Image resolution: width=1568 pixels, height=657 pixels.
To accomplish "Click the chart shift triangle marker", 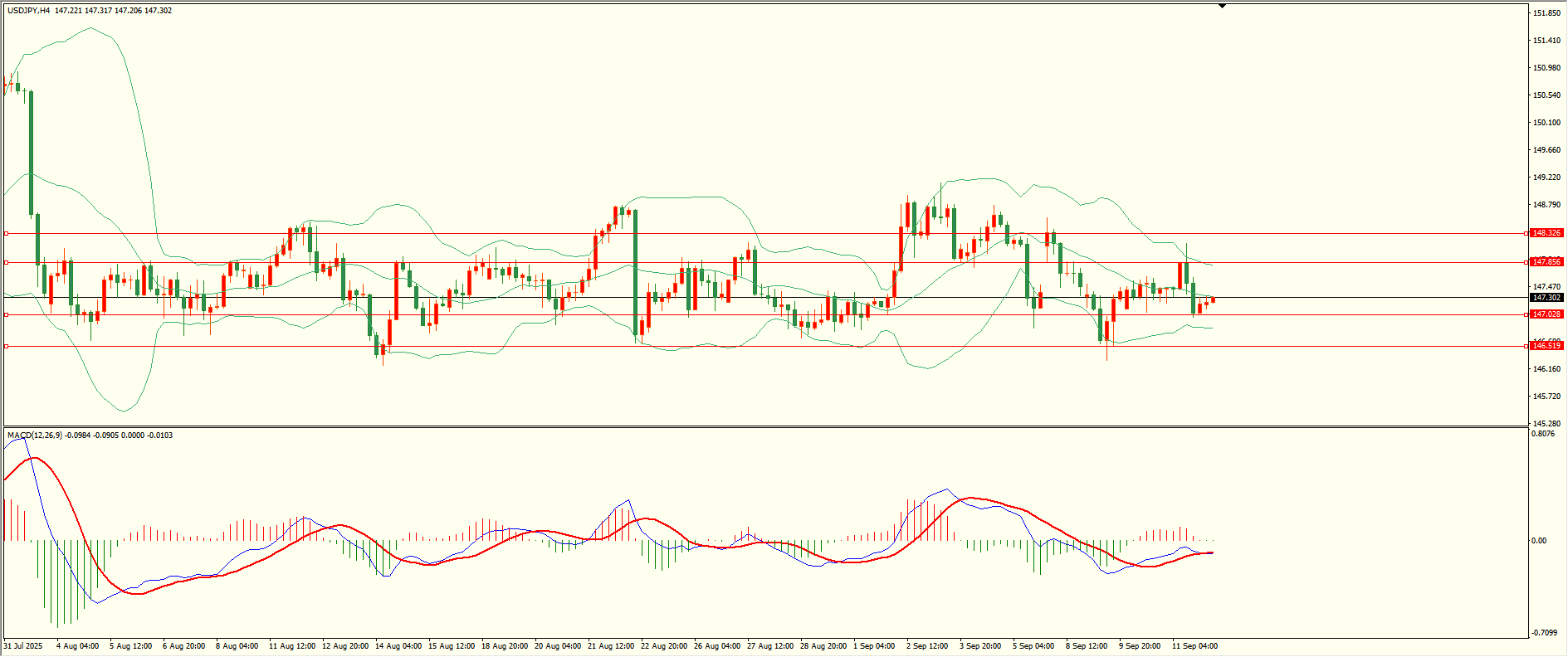I will coord(1222,6).
